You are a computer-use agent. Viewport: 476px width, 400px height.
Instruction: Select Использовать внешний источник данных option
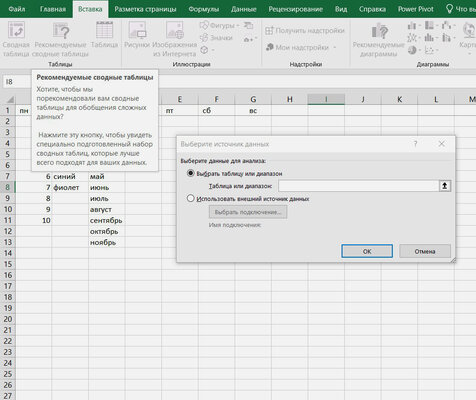tap(190, 199)
